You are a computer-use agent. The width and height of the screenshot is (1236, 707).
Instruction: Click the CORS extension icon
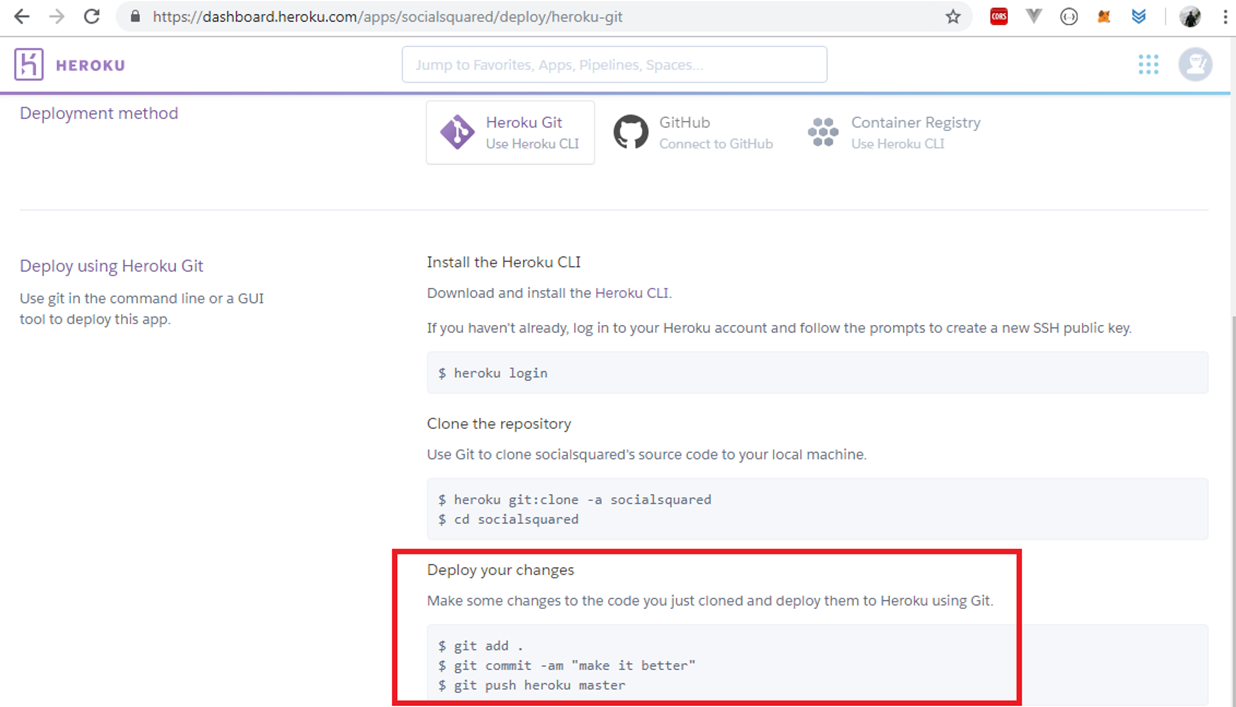[x=999, y=17]
